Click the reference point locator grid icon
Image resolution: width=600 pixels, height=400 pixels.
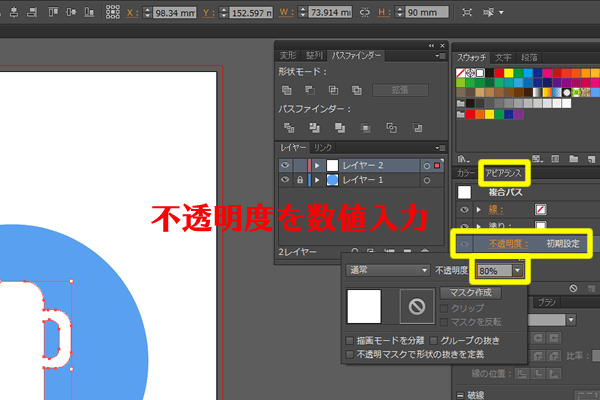point(113,12)
